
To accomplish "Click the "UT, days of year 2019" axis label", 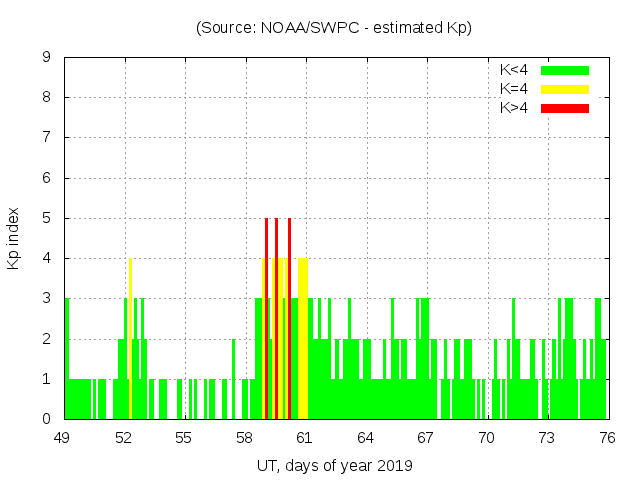I will pyautogui.click(x=334, y=465).
